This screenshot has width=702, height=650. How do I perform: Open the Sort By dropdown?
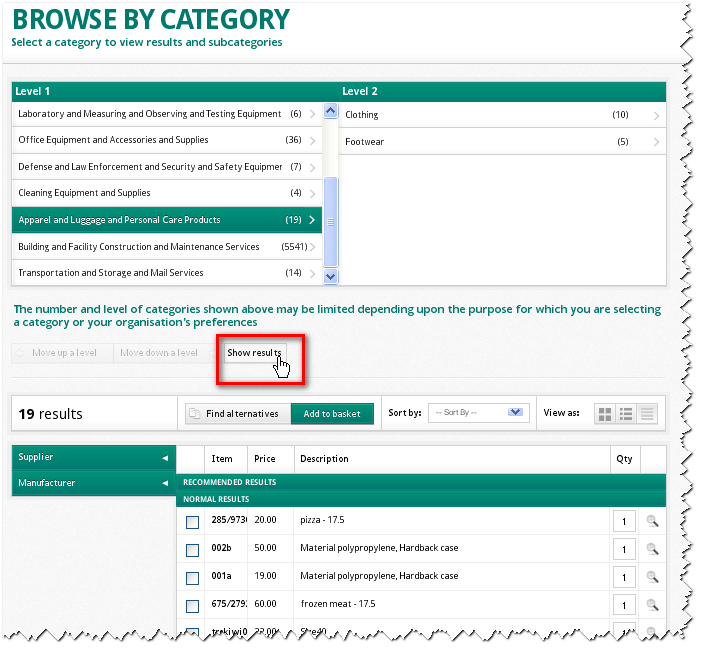click(478, 413)
